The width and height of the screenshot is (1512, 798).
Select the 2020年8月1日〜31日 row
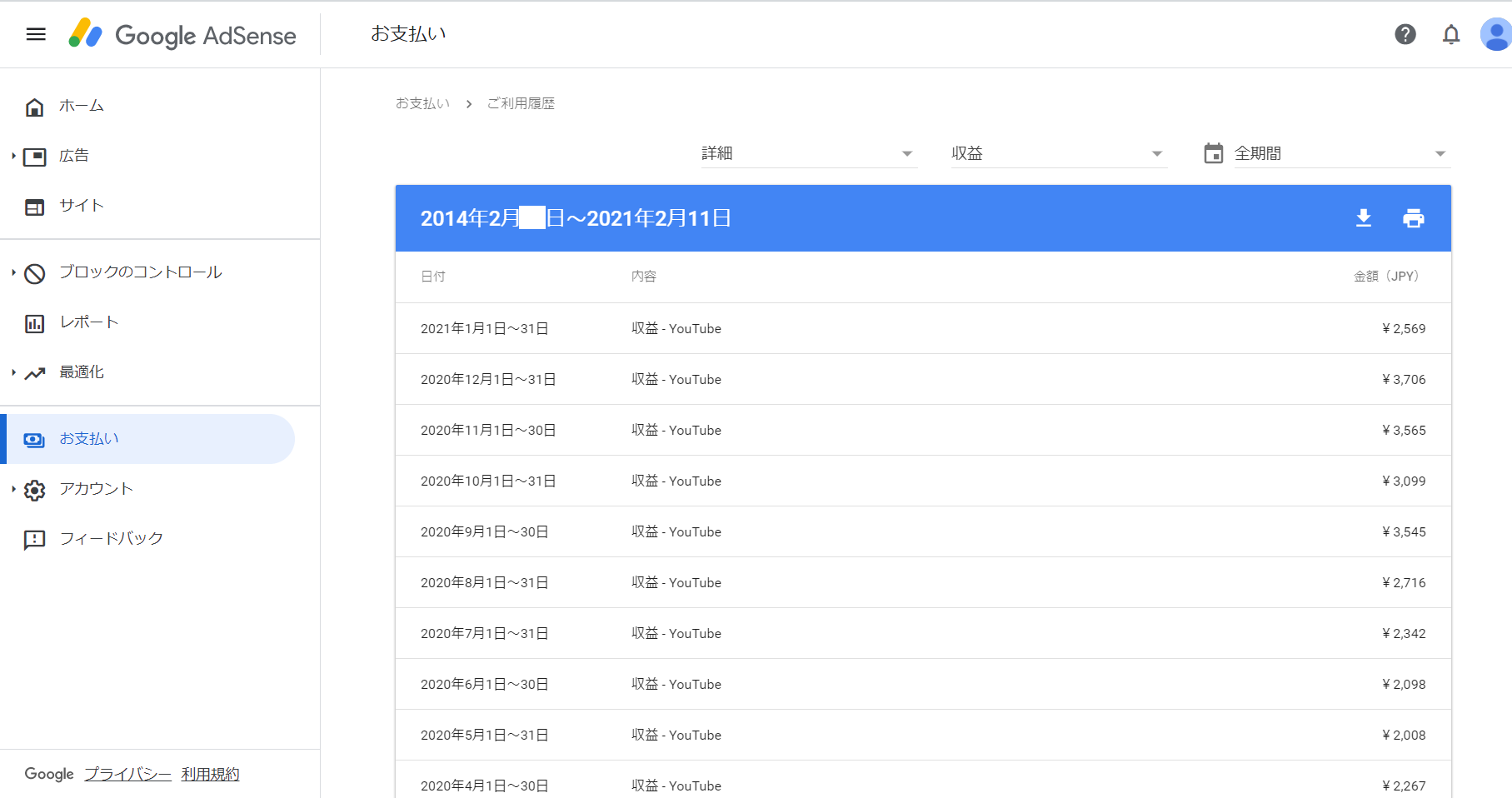923,582
